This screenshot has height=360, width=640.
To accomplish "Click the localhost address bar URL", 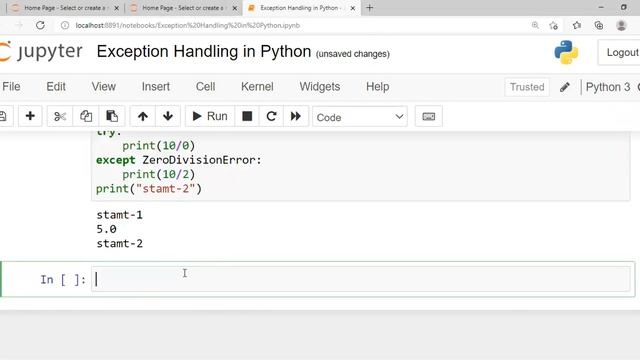I will pos(188,25).
